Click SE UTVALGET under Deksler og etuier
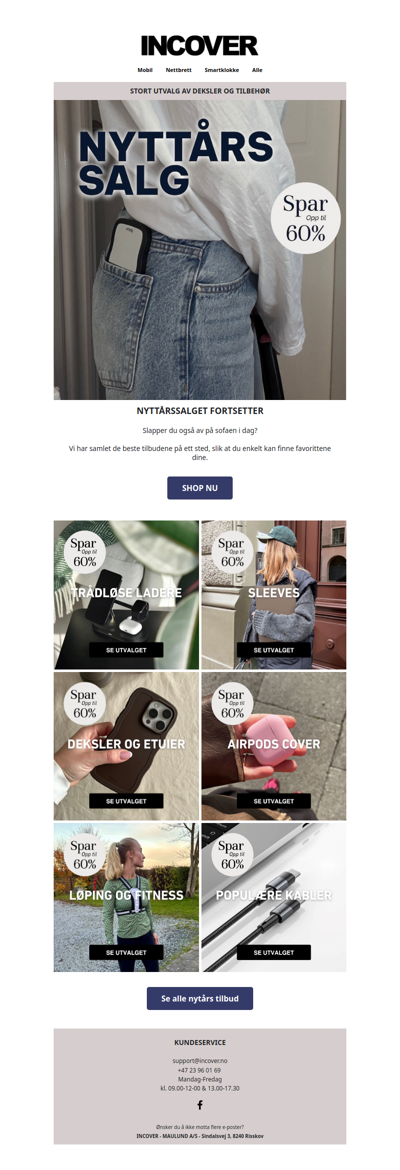 coord(126,801)
